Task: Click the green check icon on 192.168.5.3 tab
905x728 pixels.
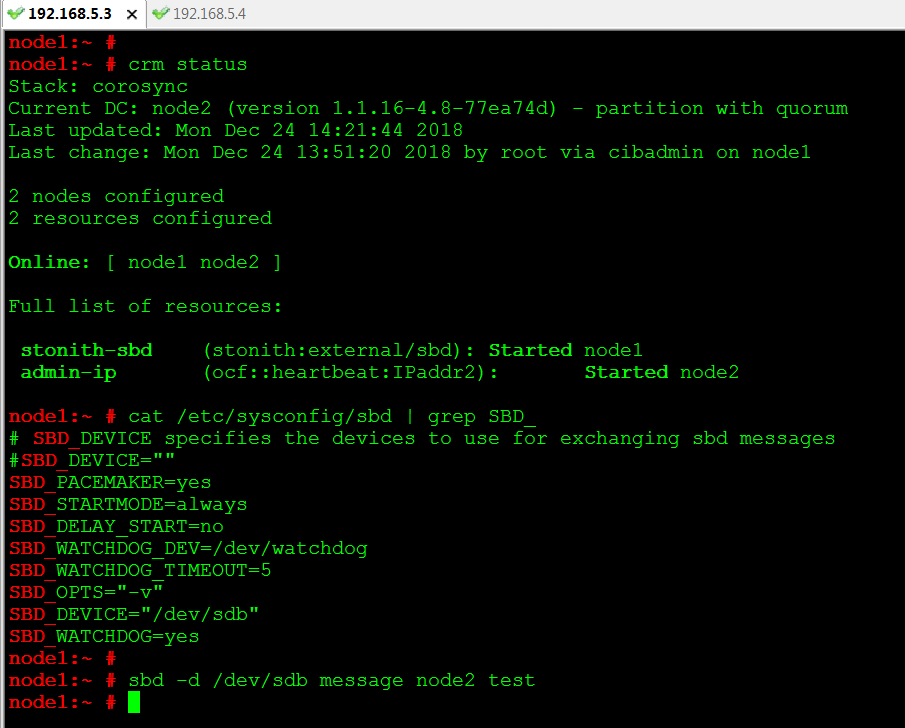Action: coord(15,14)
